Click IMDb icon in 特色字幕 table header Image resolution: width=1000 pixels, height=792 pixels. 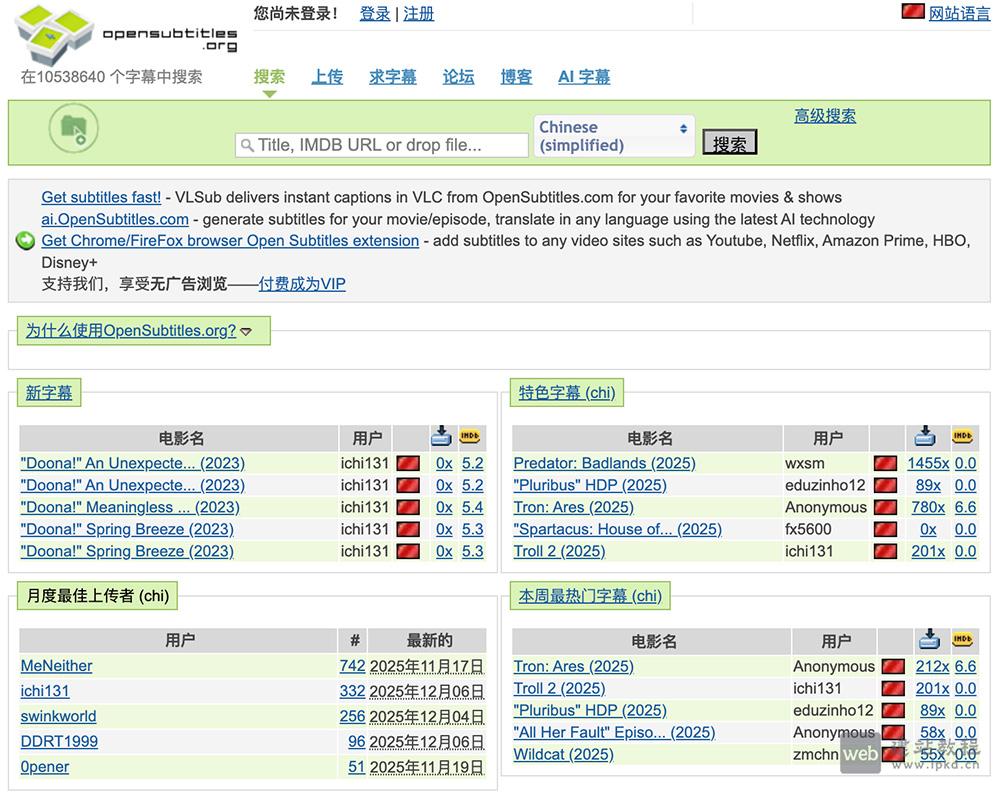point(964,437)
